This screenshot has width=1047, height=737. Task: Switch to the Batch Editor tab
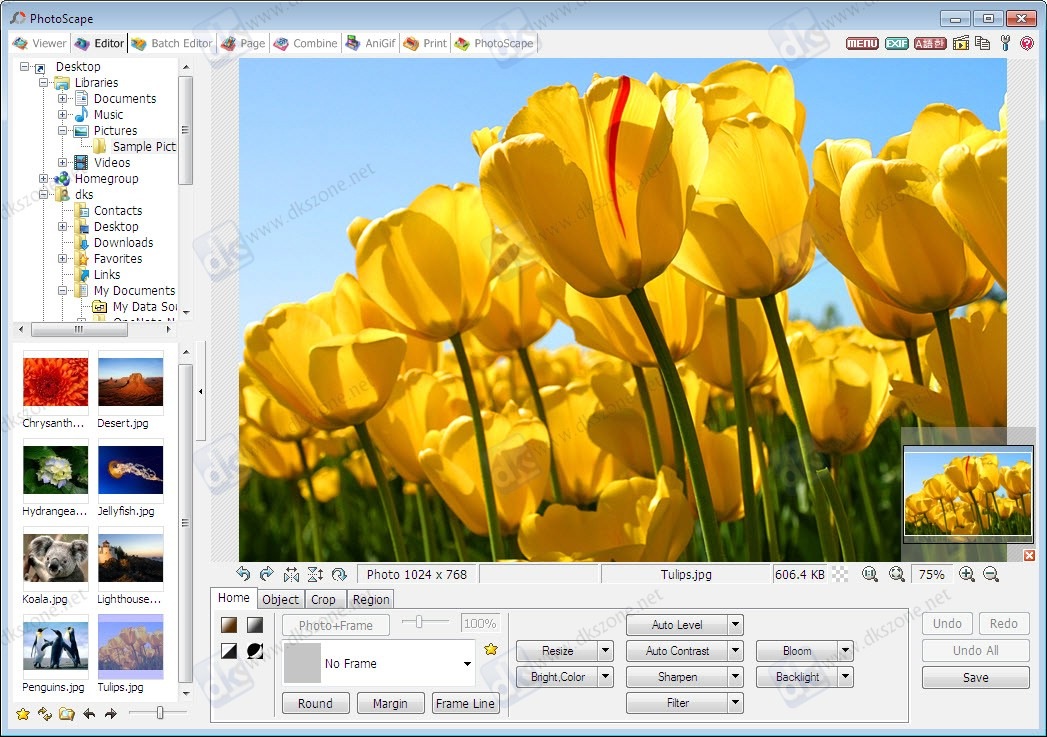tap(172, 43)
